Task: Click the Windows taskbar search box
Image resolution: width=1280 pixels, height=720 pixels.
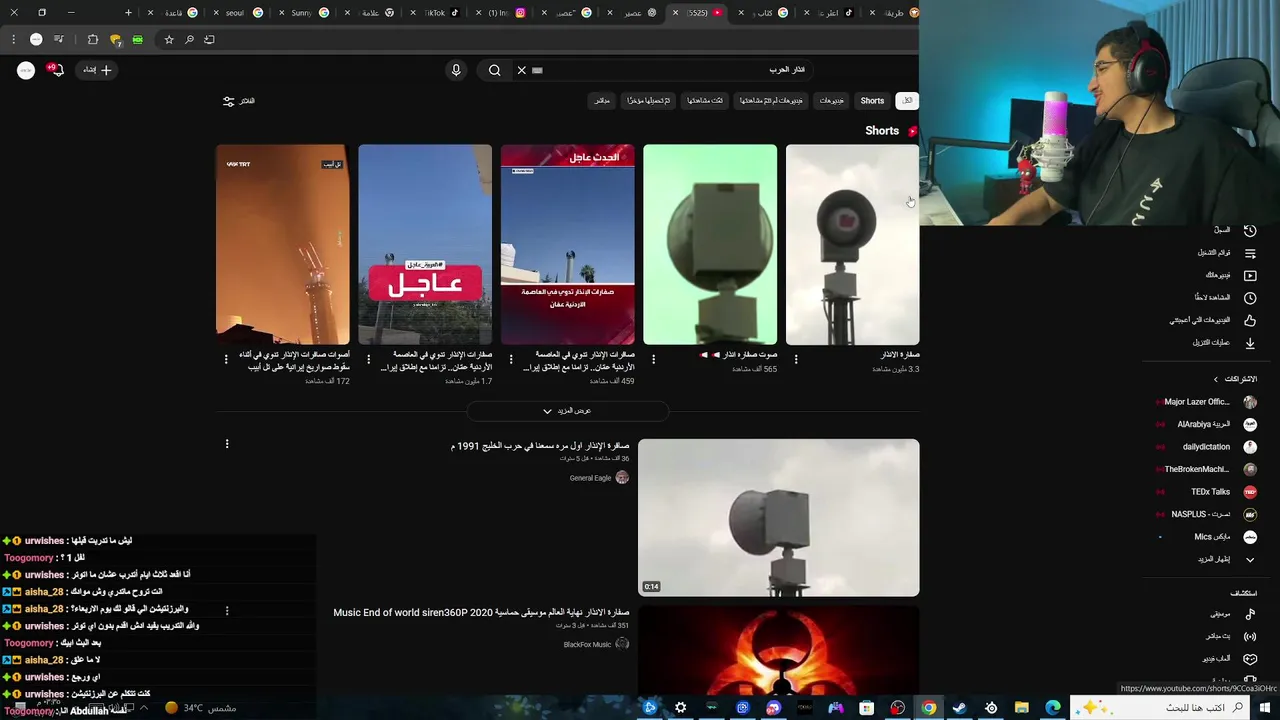Action: [x=1160, y=708]
